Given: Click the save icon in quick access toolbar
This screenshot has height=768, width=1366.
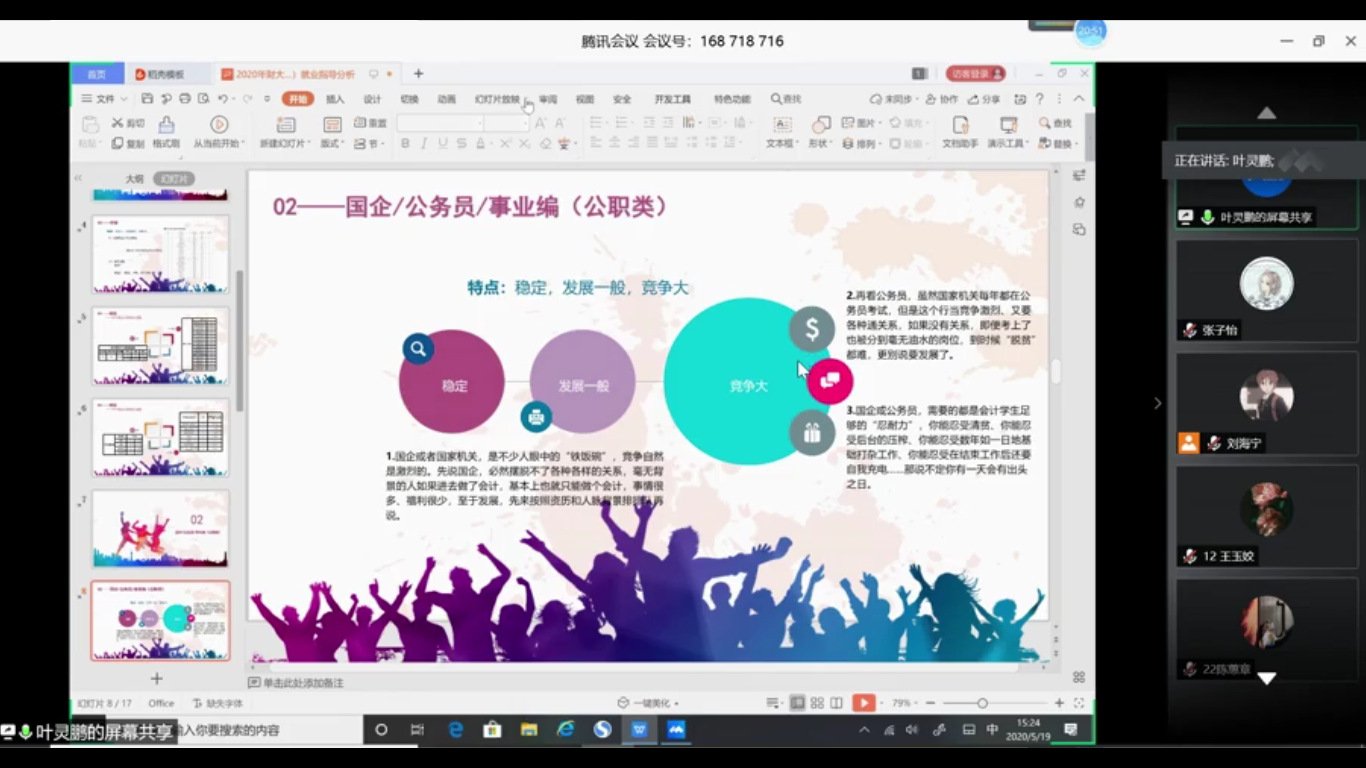Looking at the screenshot, I should point(147,99).
